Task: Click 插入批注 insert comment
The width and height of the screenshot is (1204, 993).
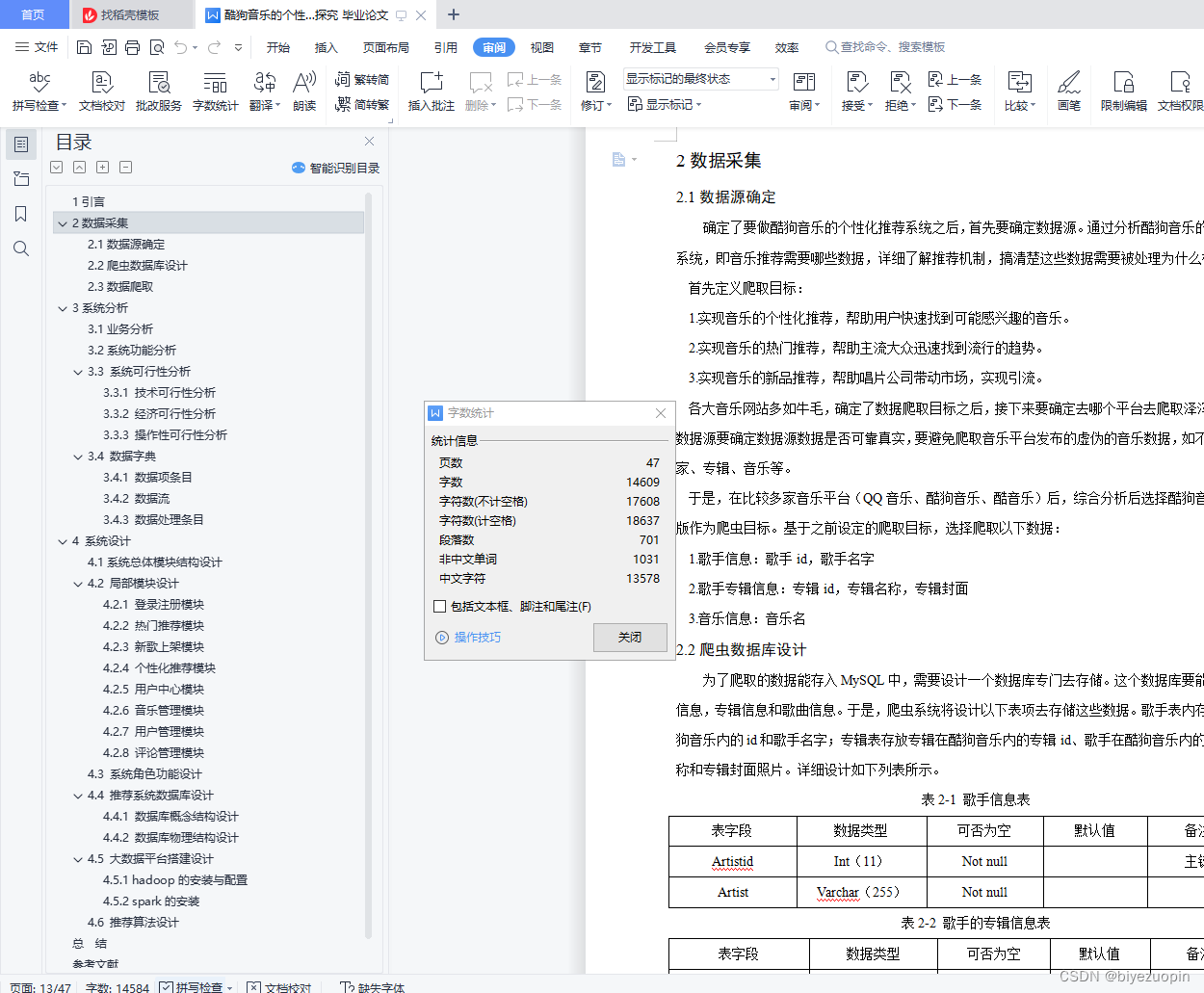Action: click(432, 91)
